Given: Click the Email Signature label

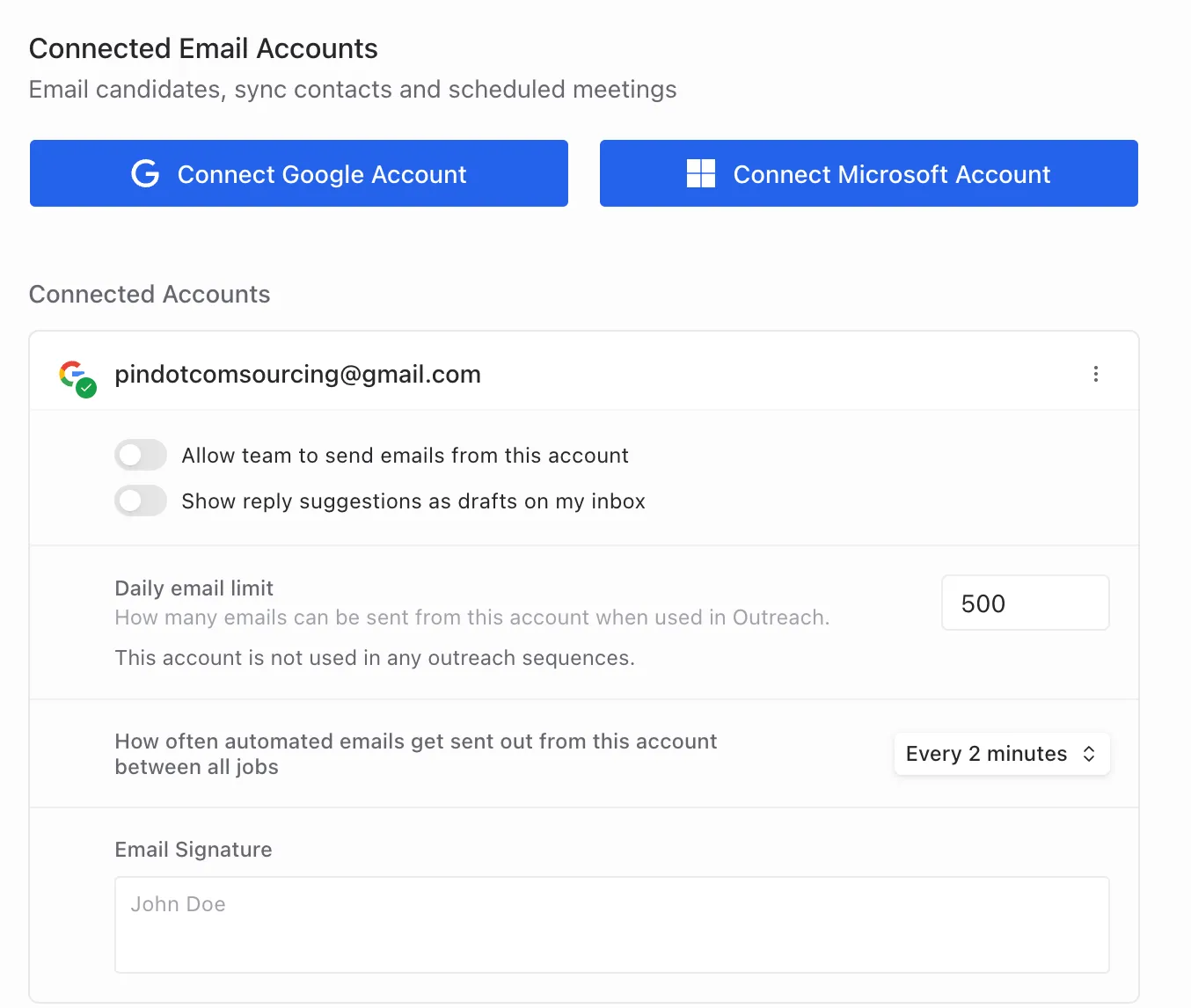Looking at the screenshot, I should point(194,850).
